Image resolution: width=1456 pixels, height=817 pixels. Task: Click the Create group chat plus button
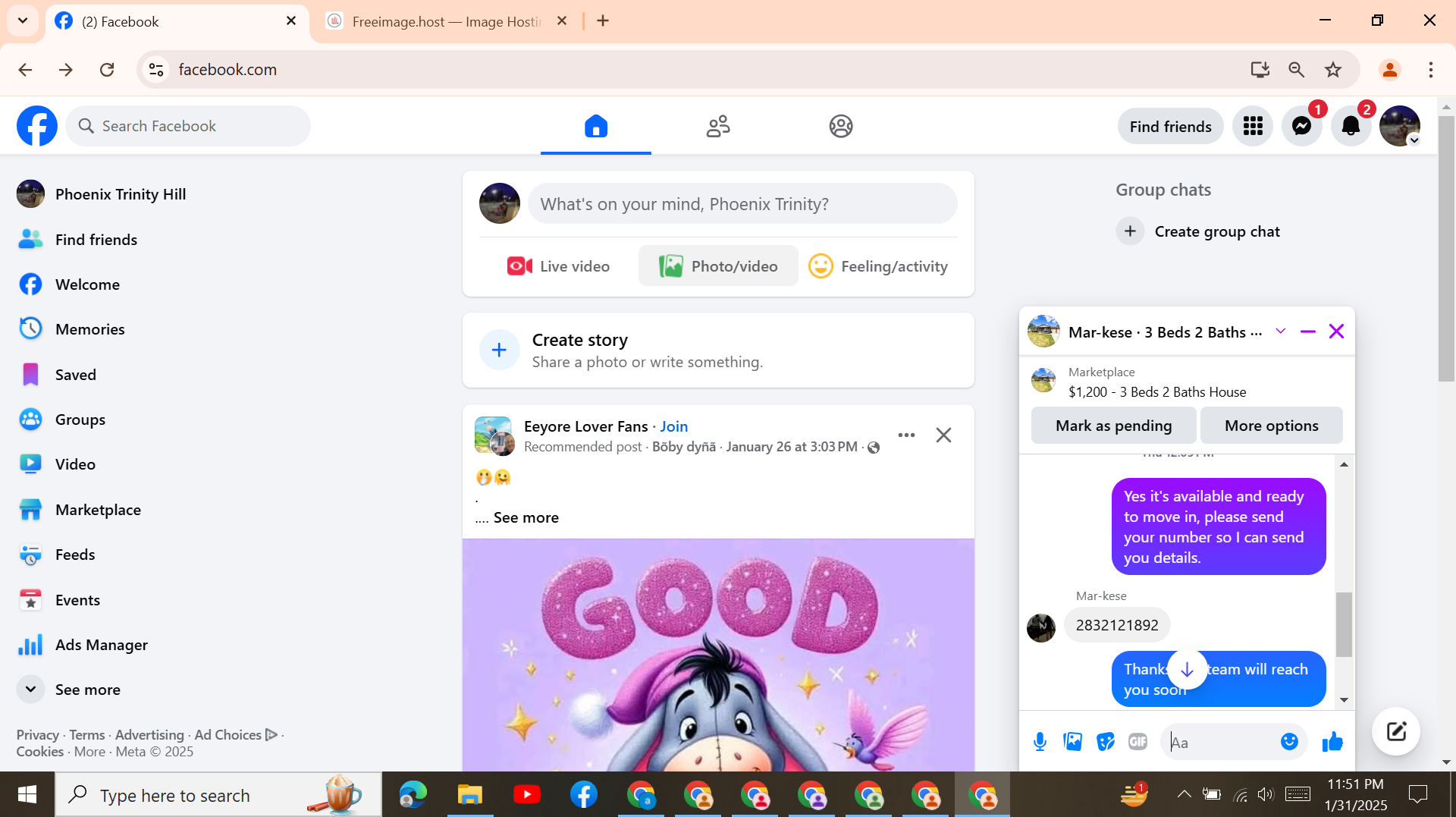coord(1130,231)
